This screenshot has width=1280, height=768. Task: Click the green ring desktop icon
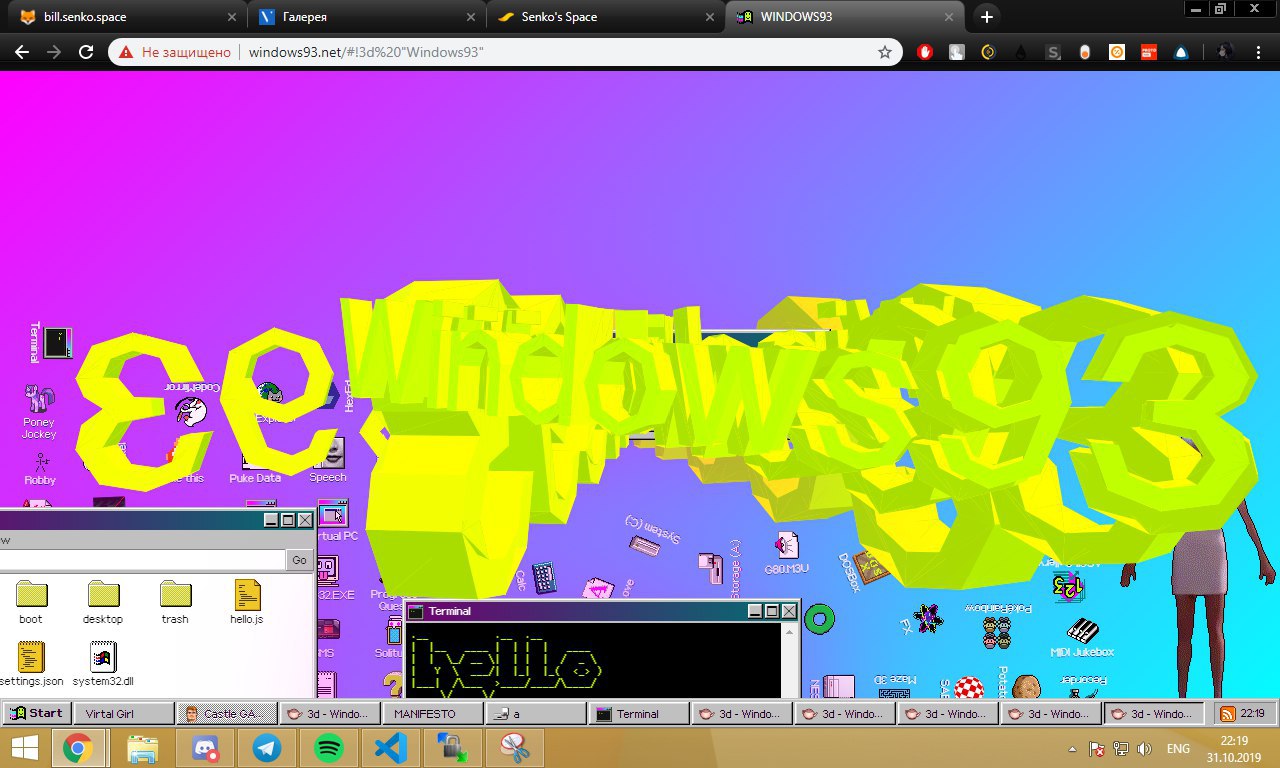pos(819,619)
